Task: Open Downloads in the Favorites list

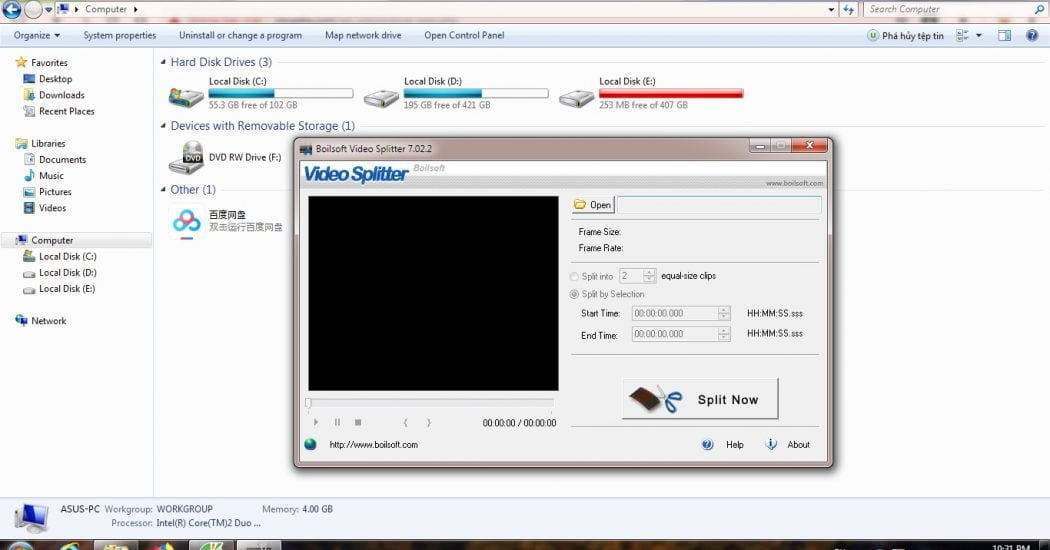Action: coord(62,95)
